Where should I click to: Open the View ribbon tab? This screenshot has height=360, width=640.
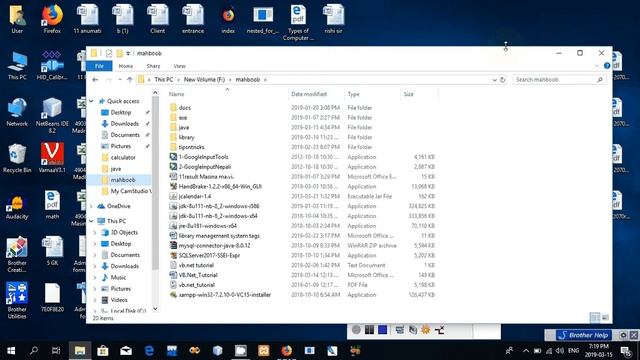coord(179,66)
